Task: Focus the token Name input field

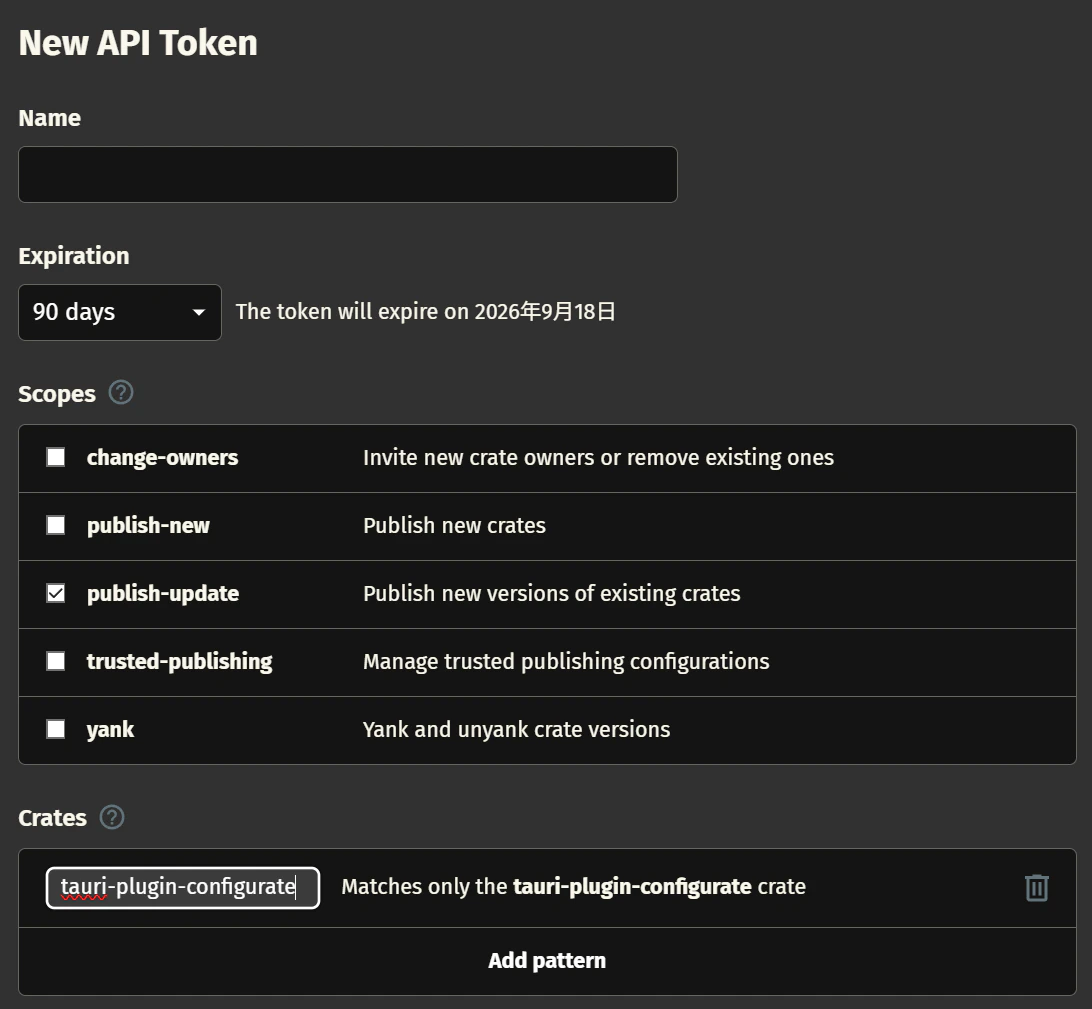Action: pos(348,174)
